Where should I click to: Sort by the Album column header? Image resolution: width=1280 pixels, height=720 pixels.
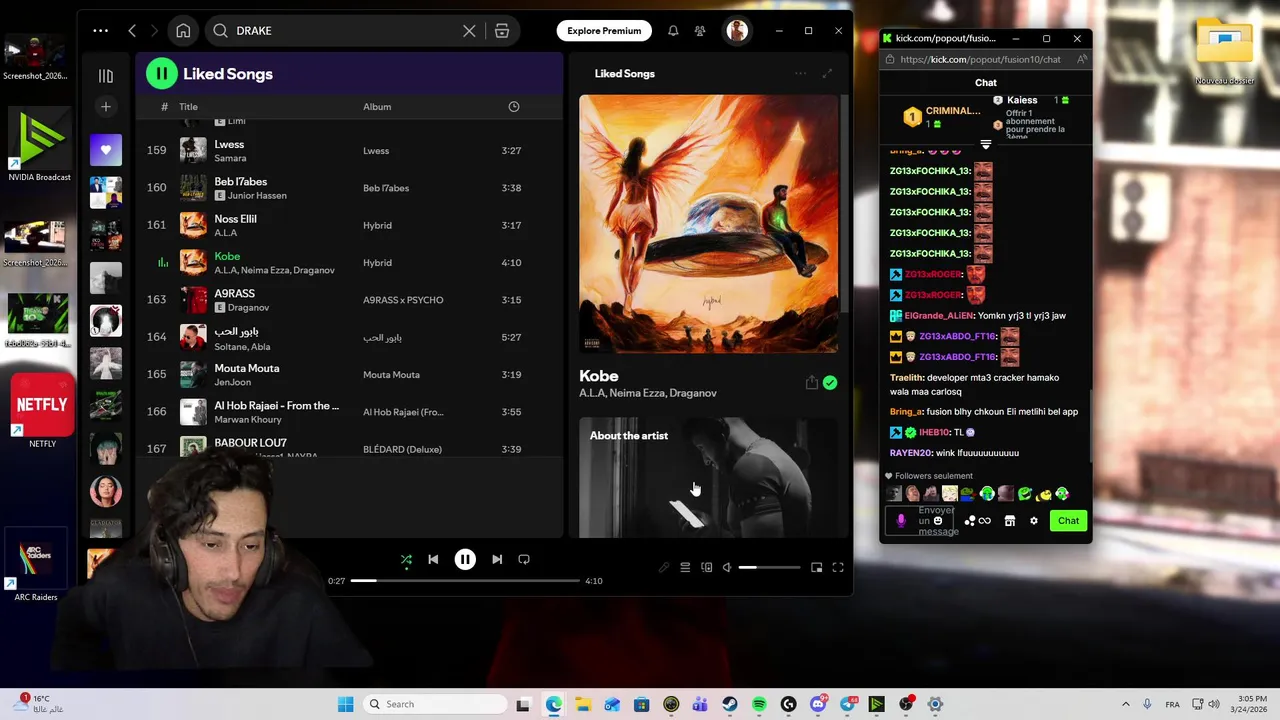coord(377,106)
